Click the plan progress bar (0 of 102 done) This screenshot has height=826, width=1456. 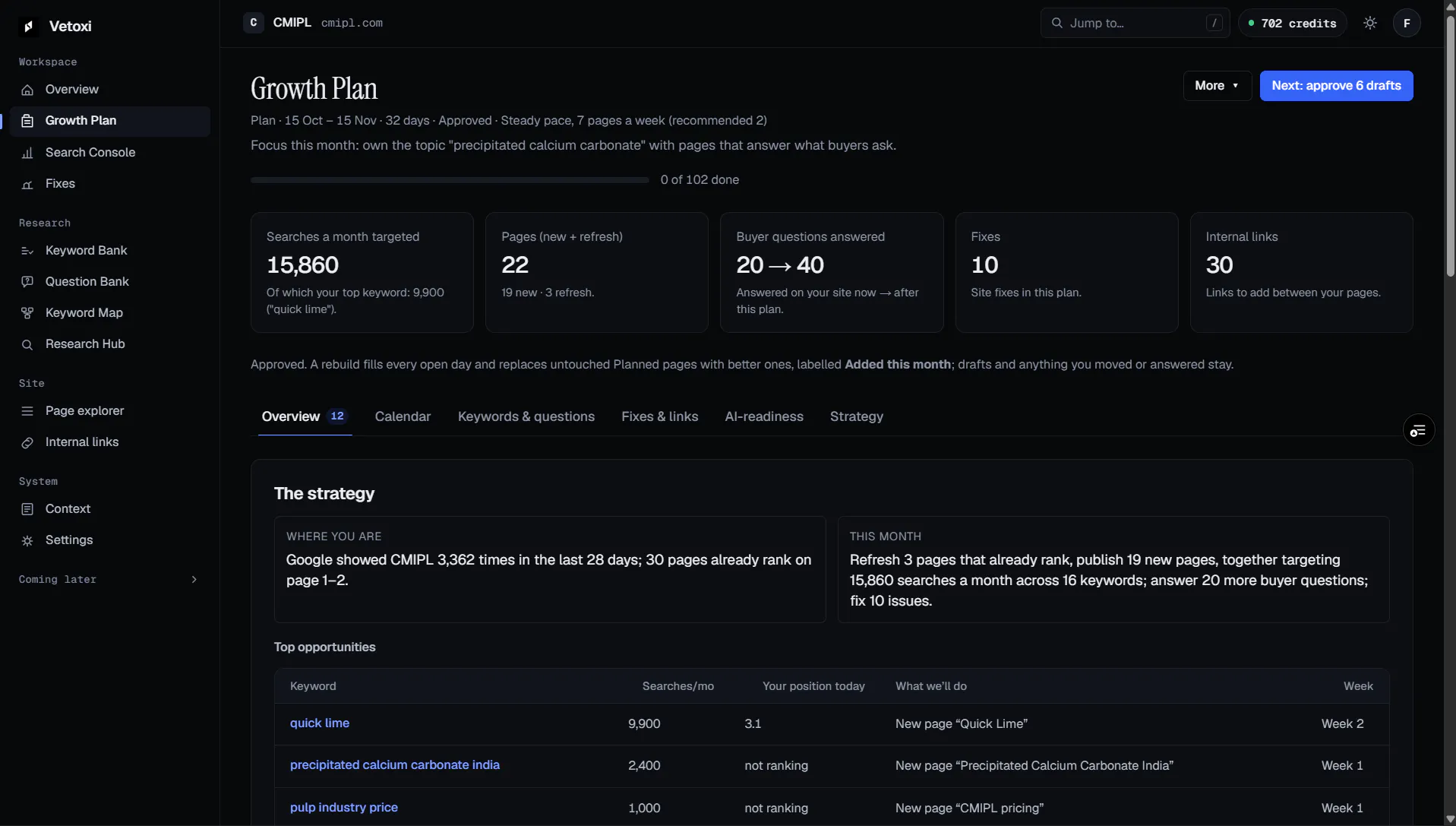coord(450,180)
